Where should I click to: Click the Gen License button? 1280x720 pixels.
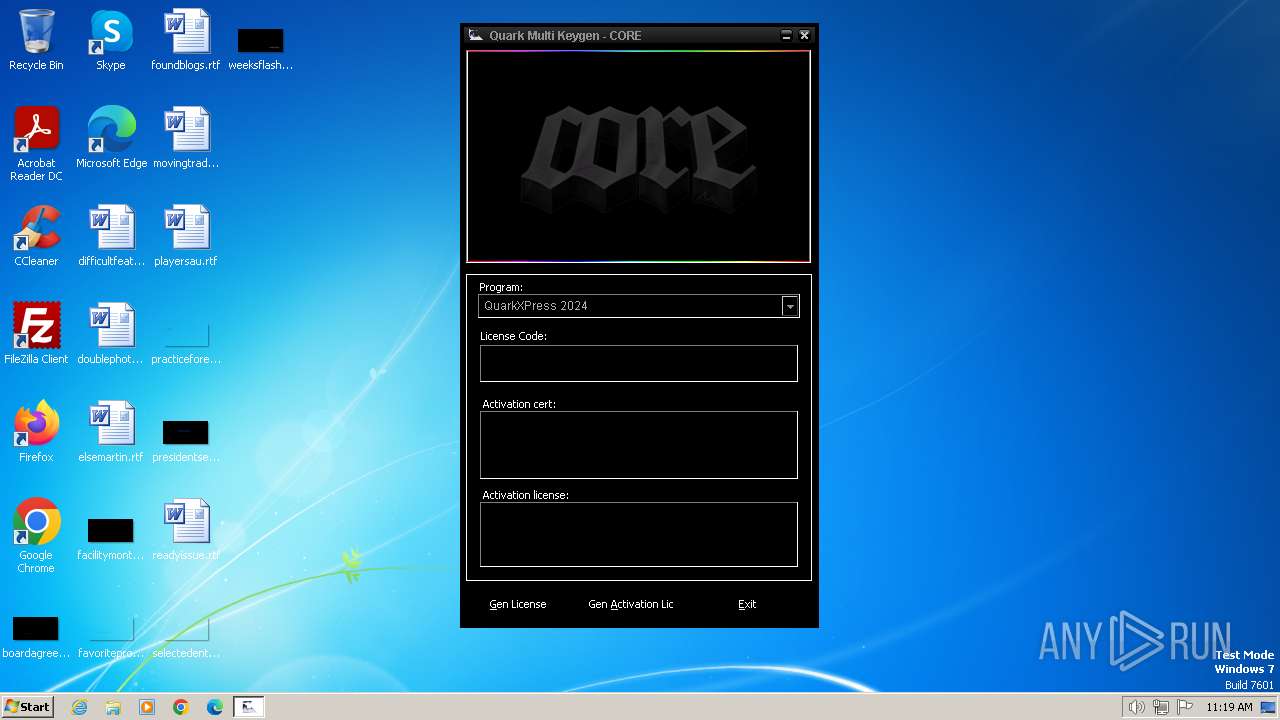click(518, 604)
